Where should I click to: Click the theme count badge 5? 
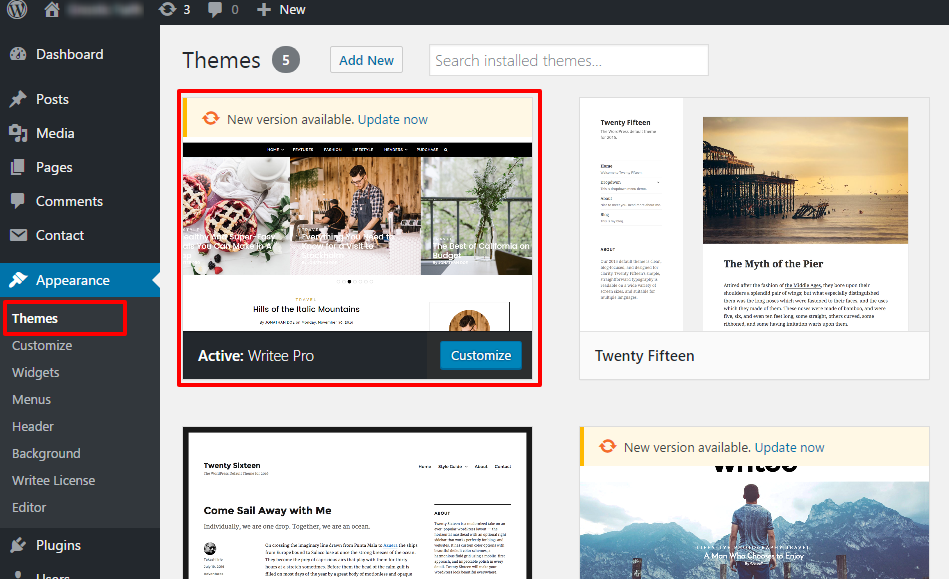pos(286,60)
